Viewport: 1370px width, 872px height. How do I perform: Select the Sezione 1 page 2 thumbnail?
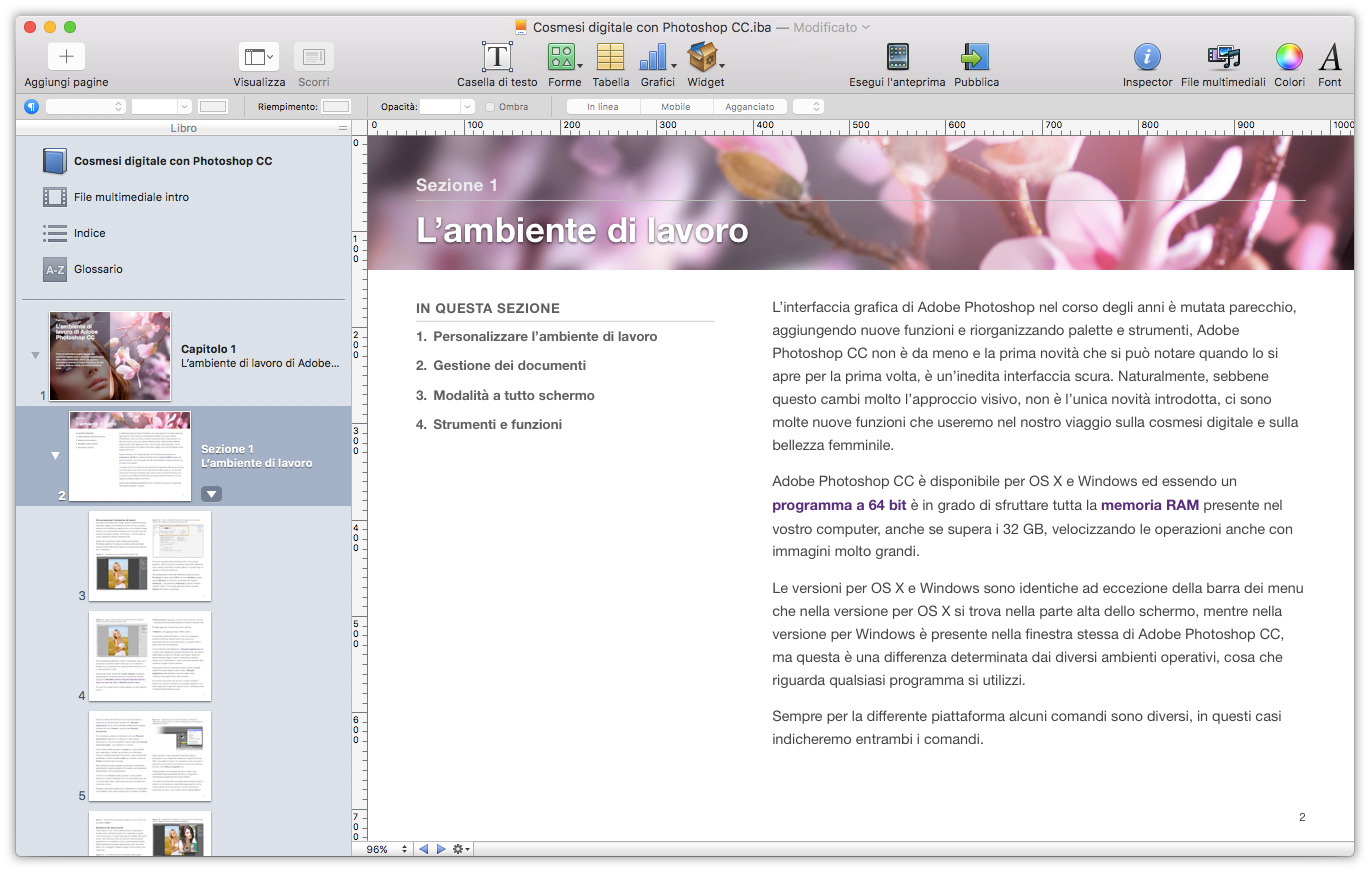tap(130, 456)
